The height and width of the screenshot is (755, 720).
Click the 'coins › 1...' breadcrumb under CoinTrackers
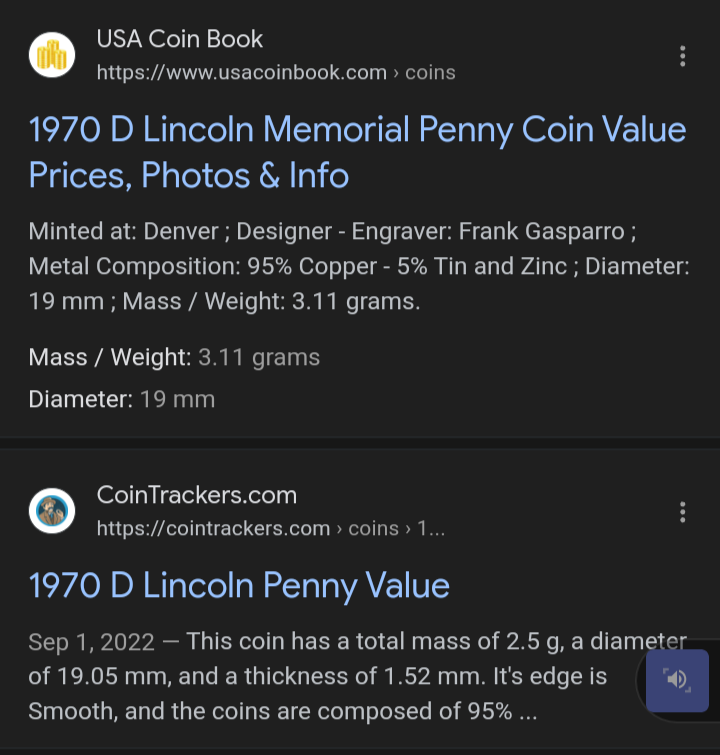pyautogui.click(x=396, y=529)
